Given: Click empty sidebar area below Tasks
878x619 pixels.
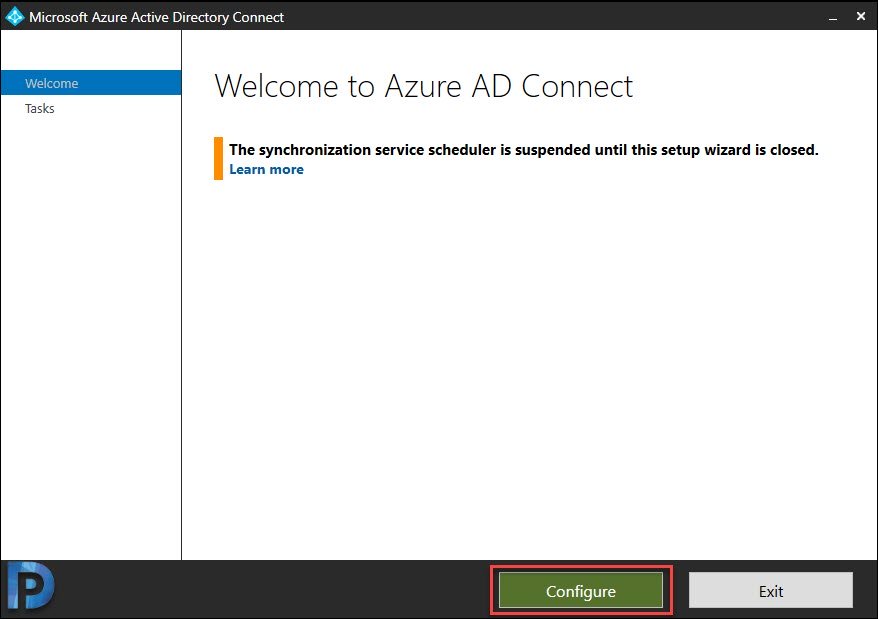Looking at the screenshot, I should coord(91,336).
